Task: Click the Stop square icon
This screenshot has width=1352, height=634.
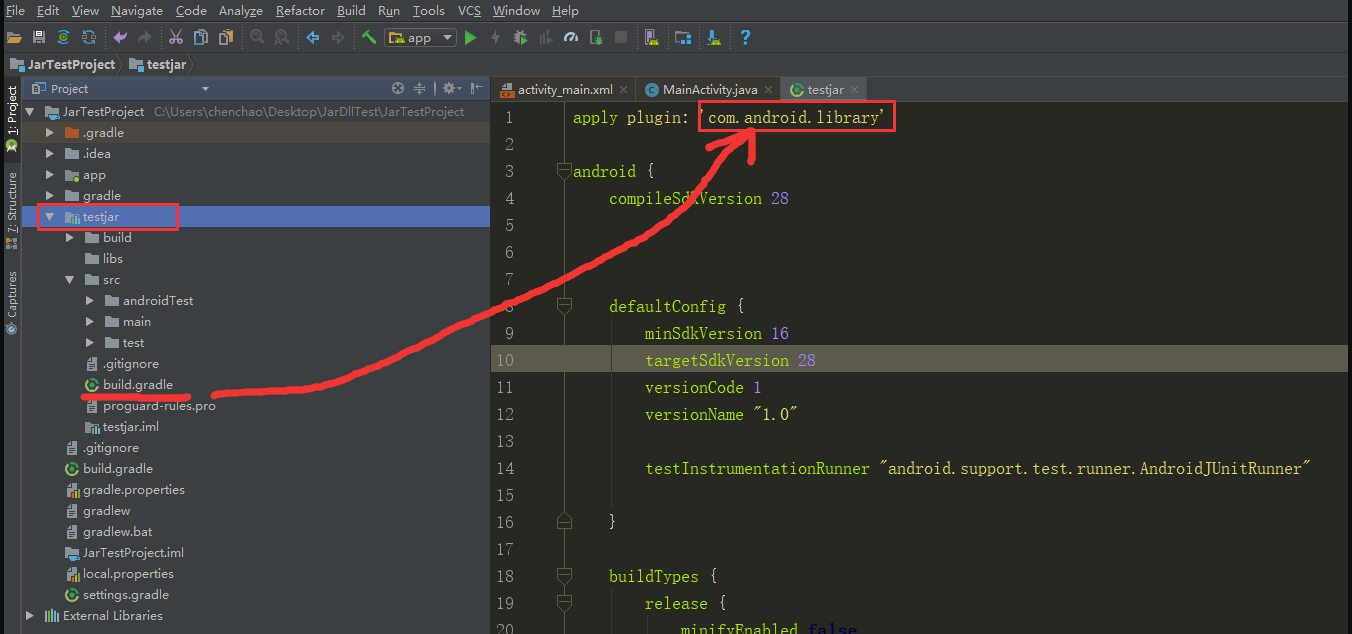Action: tap(621, 38)
